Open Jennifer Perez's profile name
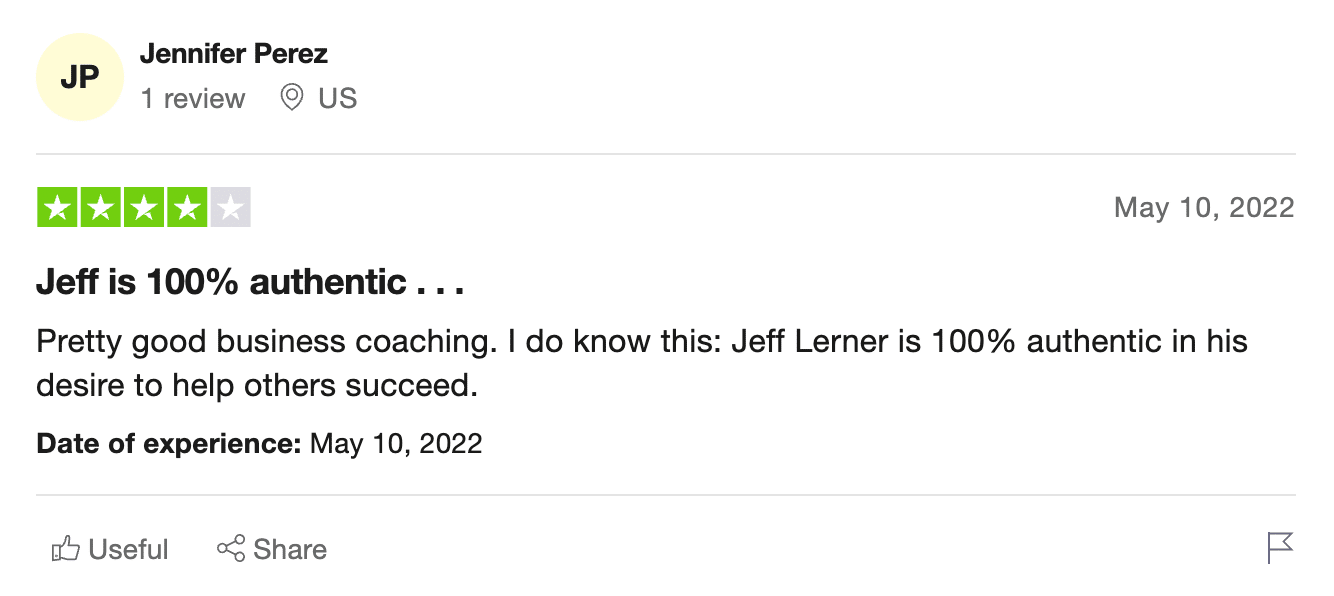 pos(234,53)
